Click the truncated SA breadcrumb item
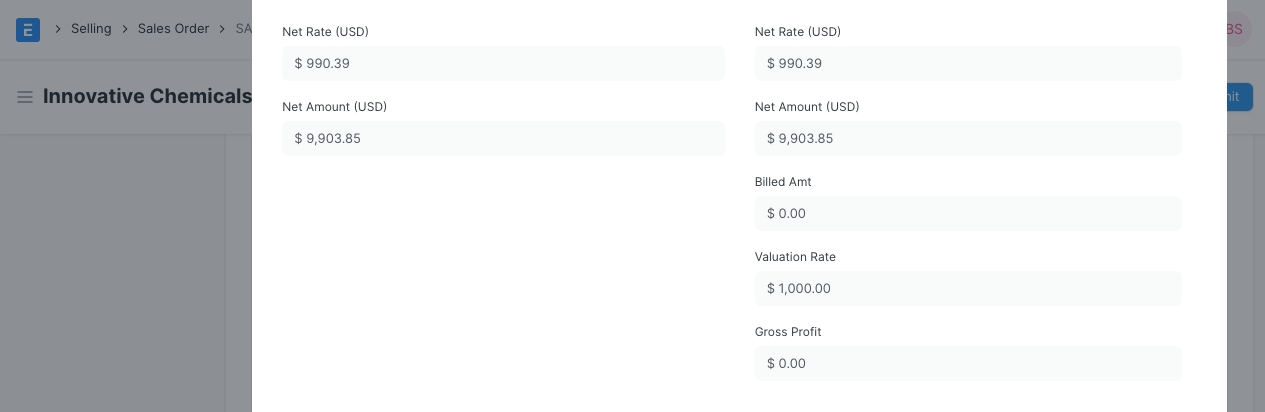 243,29
